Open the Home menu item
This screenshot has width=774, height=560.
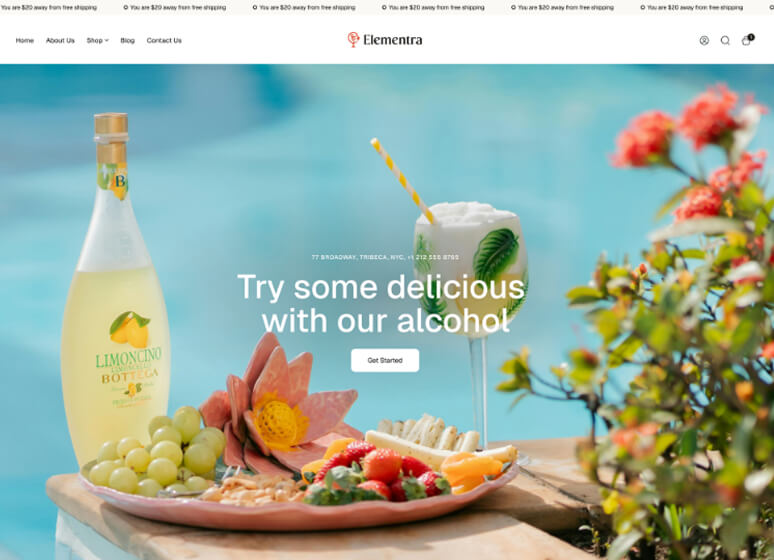[25, 40]
